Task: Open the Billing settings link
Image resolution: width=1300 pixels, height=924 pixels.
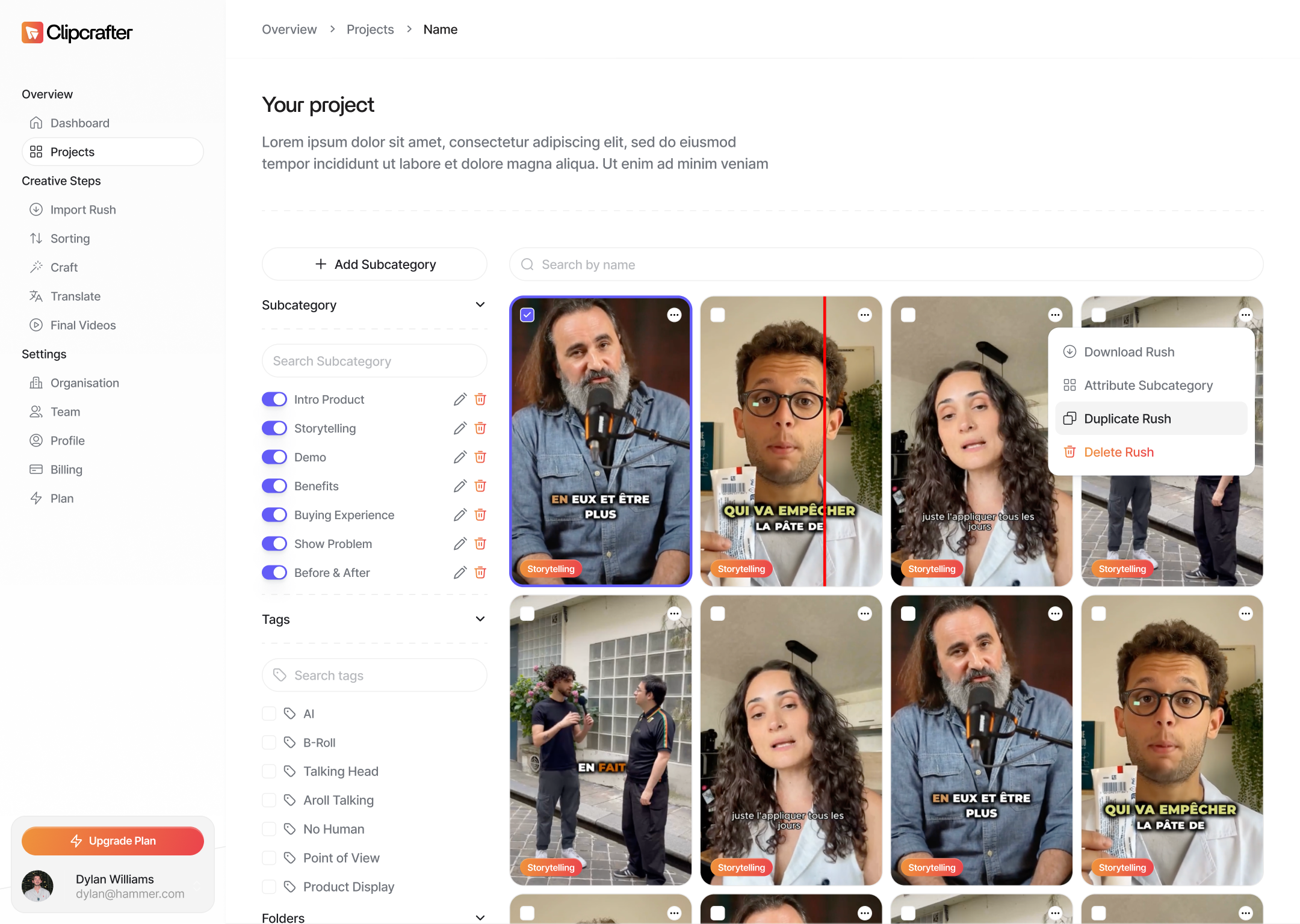Action: click(x=113, y=469)
